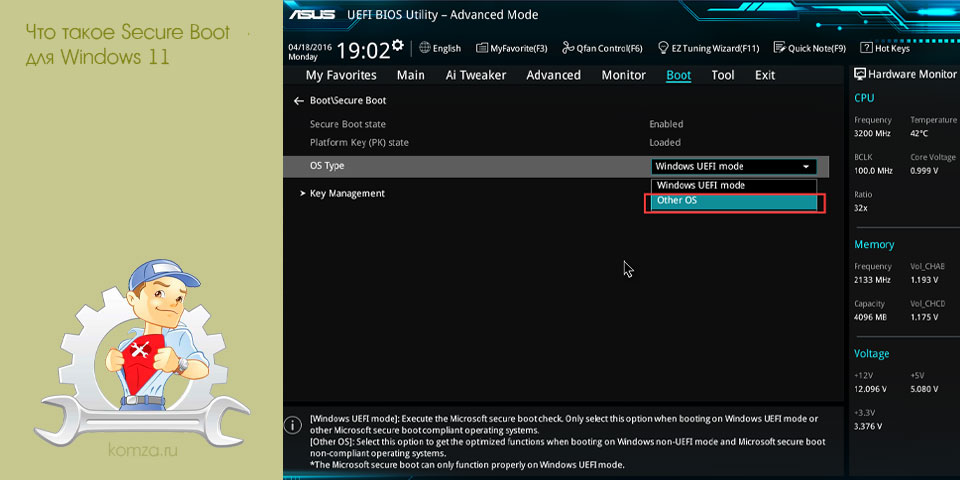Click the Platform Key (PK) state label
Screen dimensions: 960x480
tap(359, 143)
